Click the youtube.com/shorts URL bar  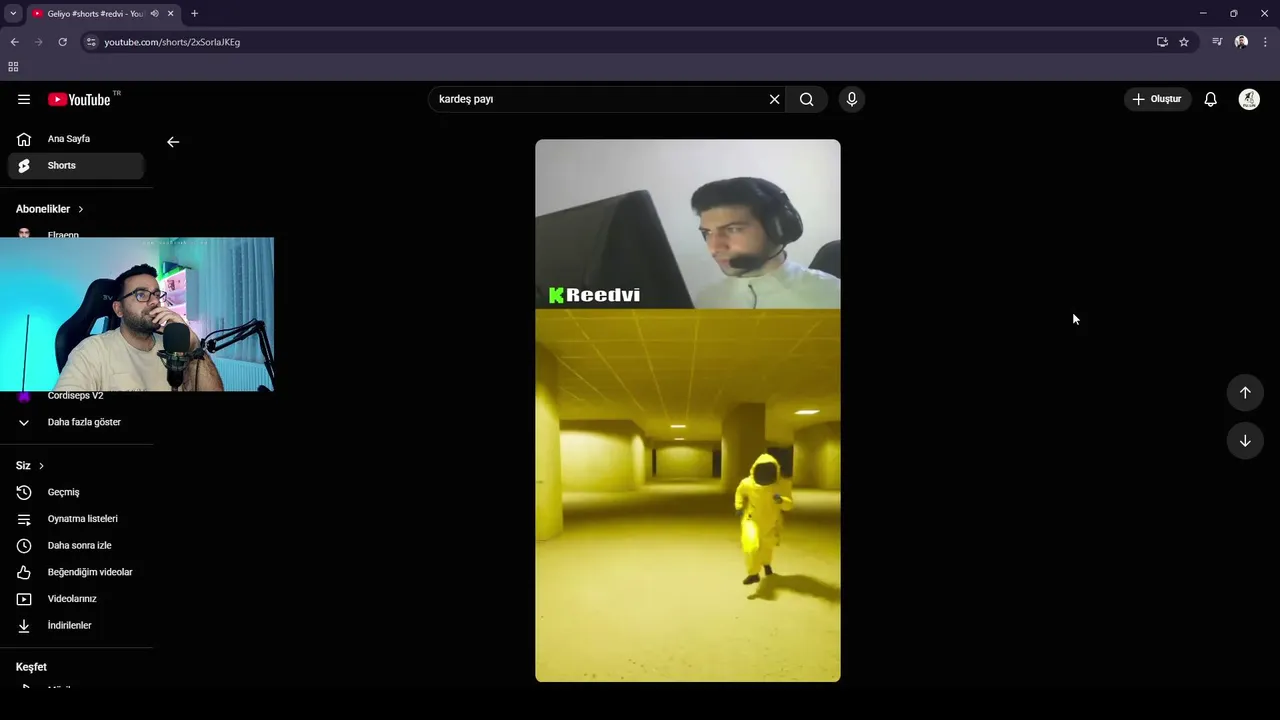pyautogui.click(x=172, y=42)
